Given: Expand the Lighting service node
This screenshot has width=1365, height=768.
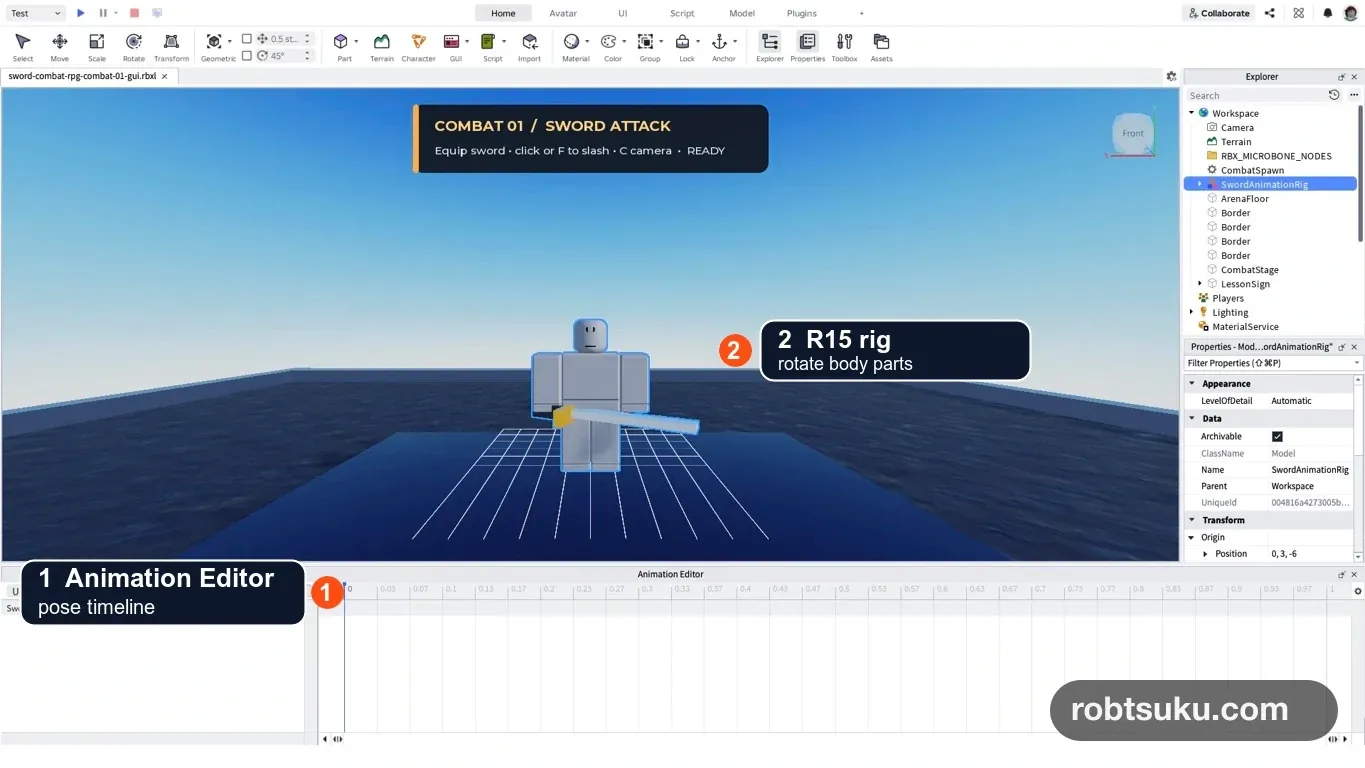Looking at the screenshot, I should pyautogui.click(x=1191, y=312).
